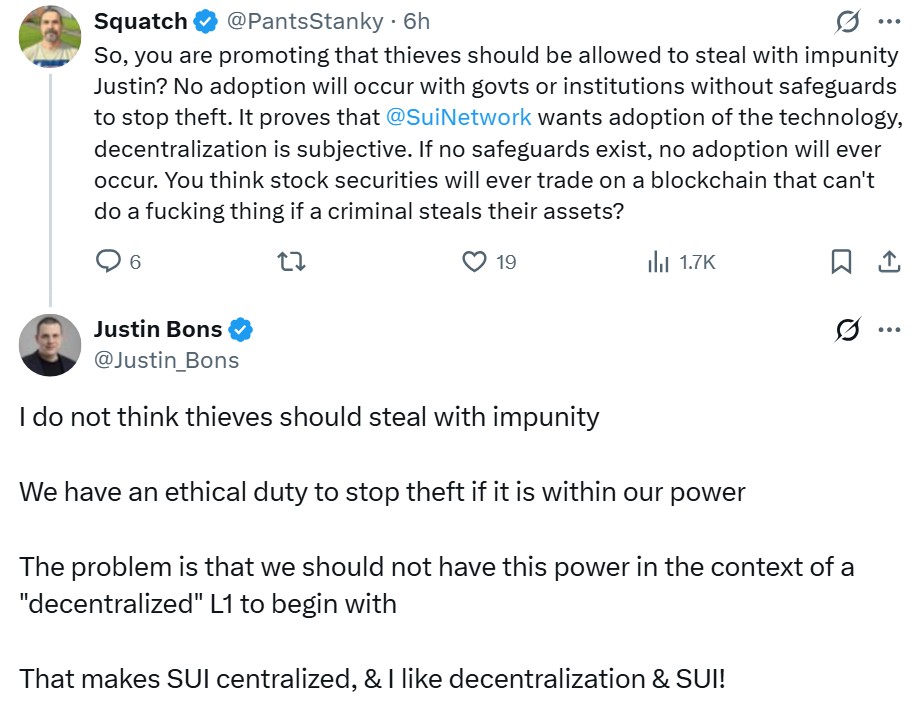Click Justin Bons' verified badge
Screen dimensions: 921x702
point(242,329)
